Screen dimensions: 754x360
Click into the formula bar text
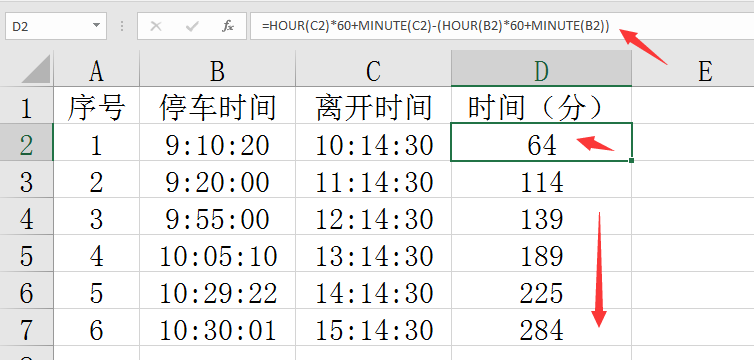502,26
